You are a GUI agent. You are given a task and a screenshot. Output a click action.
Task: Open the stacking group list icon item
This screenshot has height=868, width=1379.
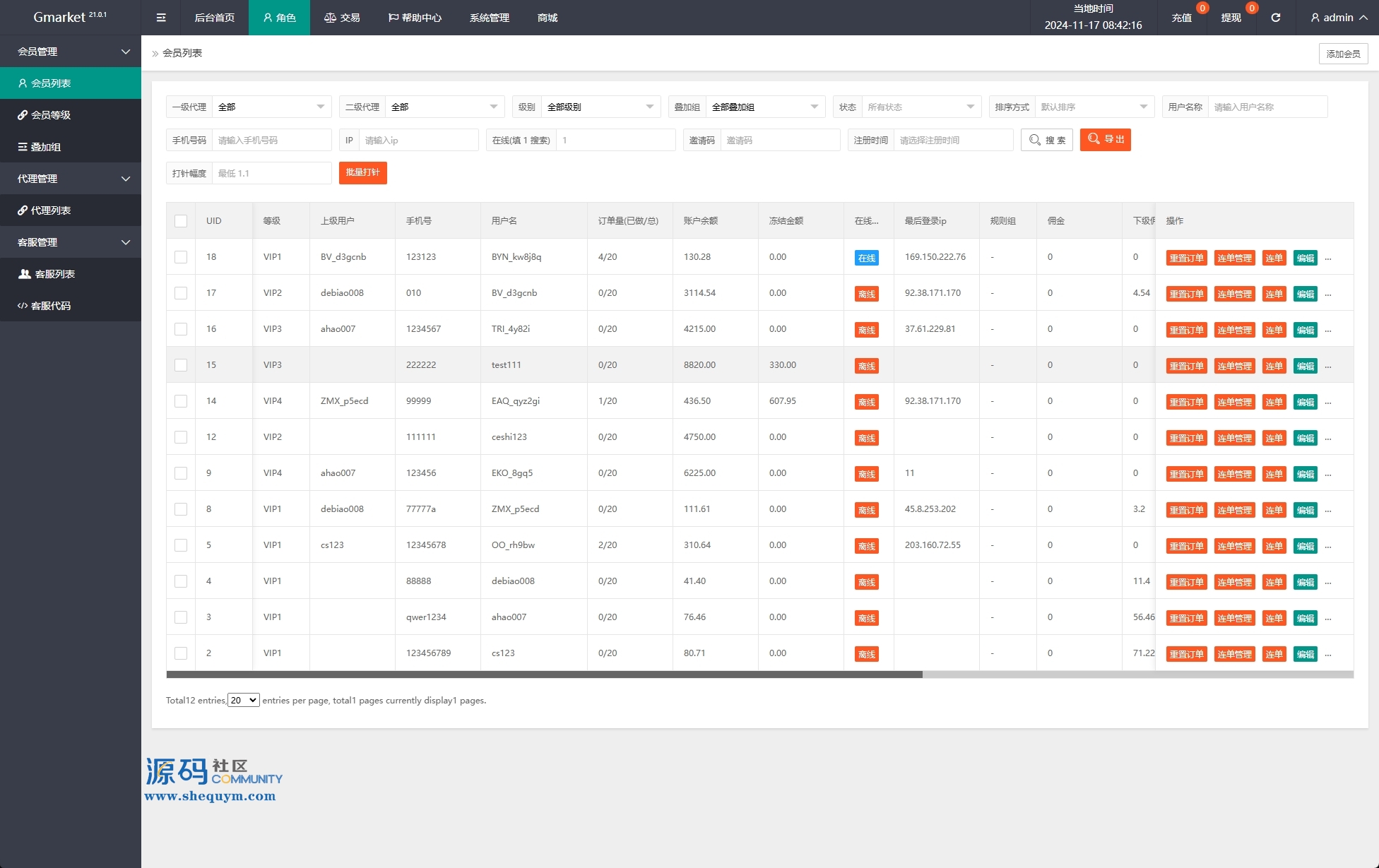point(23,147)
